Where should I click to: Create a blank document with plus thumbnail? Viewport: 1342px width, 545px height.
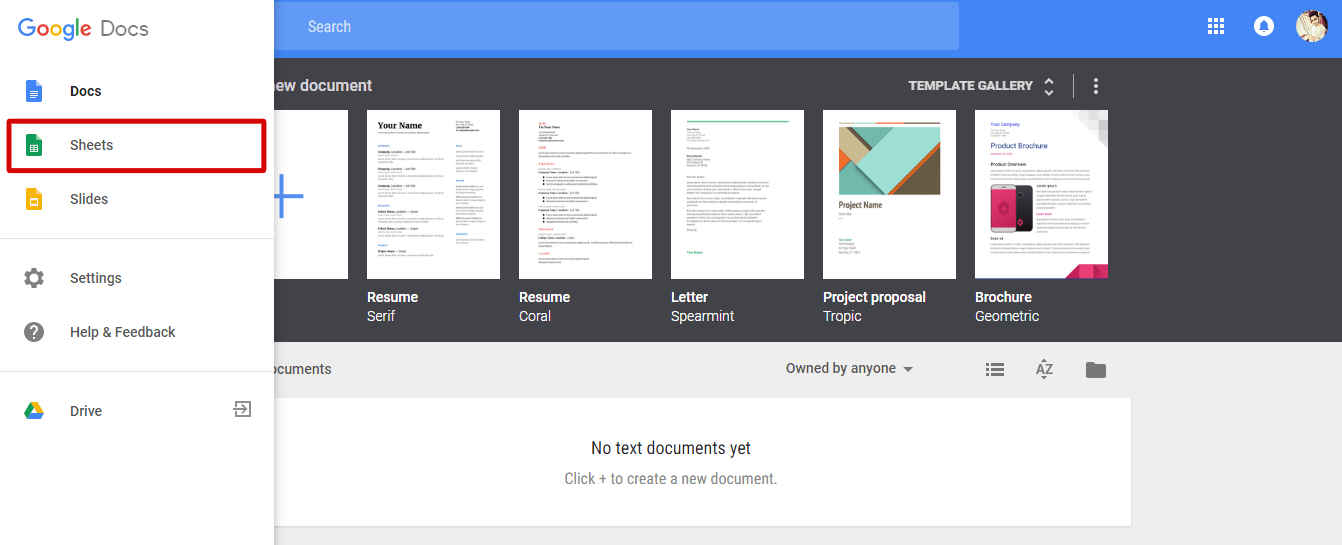point(310,194)
